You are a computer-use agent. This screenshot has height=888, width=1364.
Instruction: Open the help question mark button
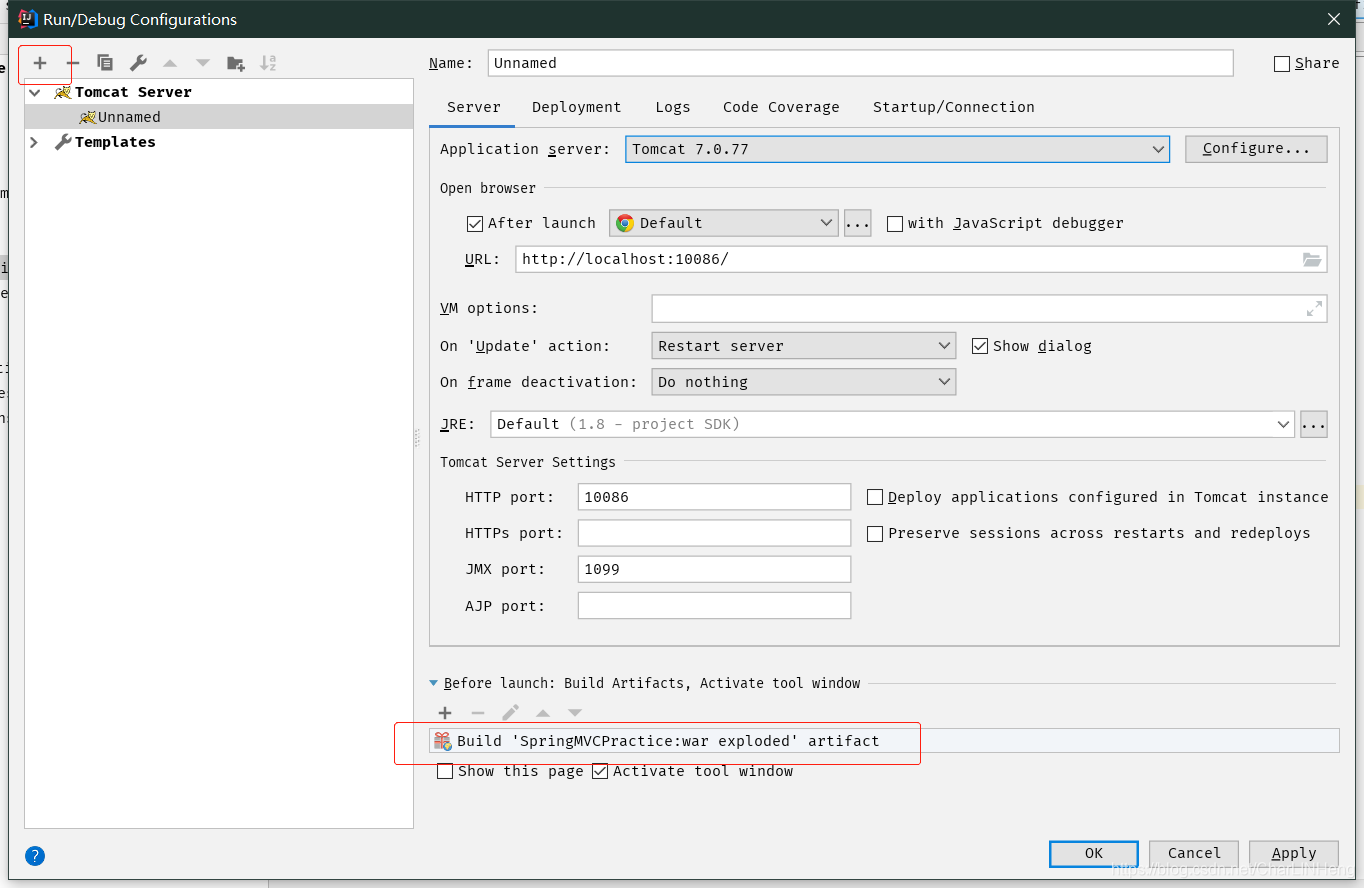pos(35,856)
